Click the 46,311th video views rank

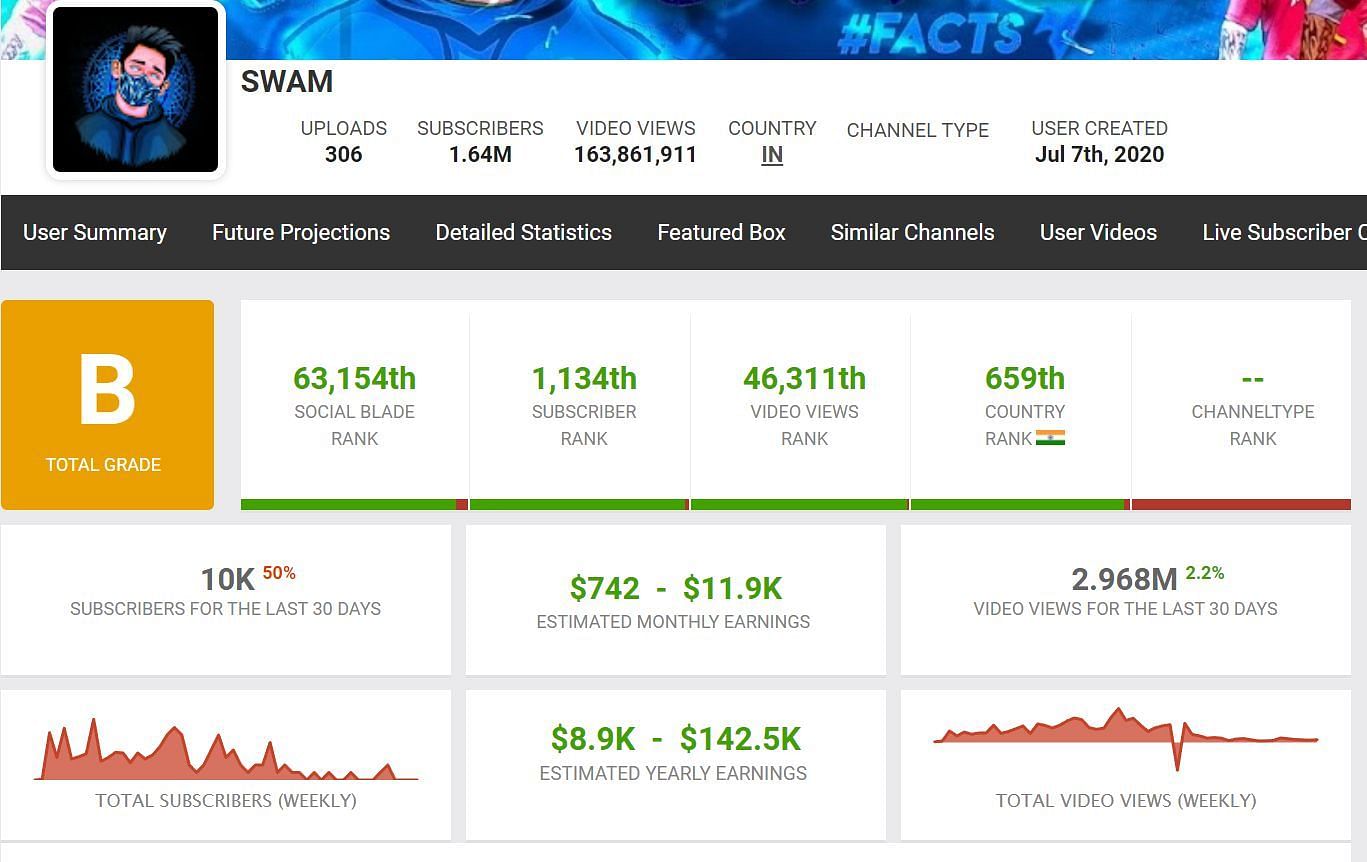coord(804,379)
